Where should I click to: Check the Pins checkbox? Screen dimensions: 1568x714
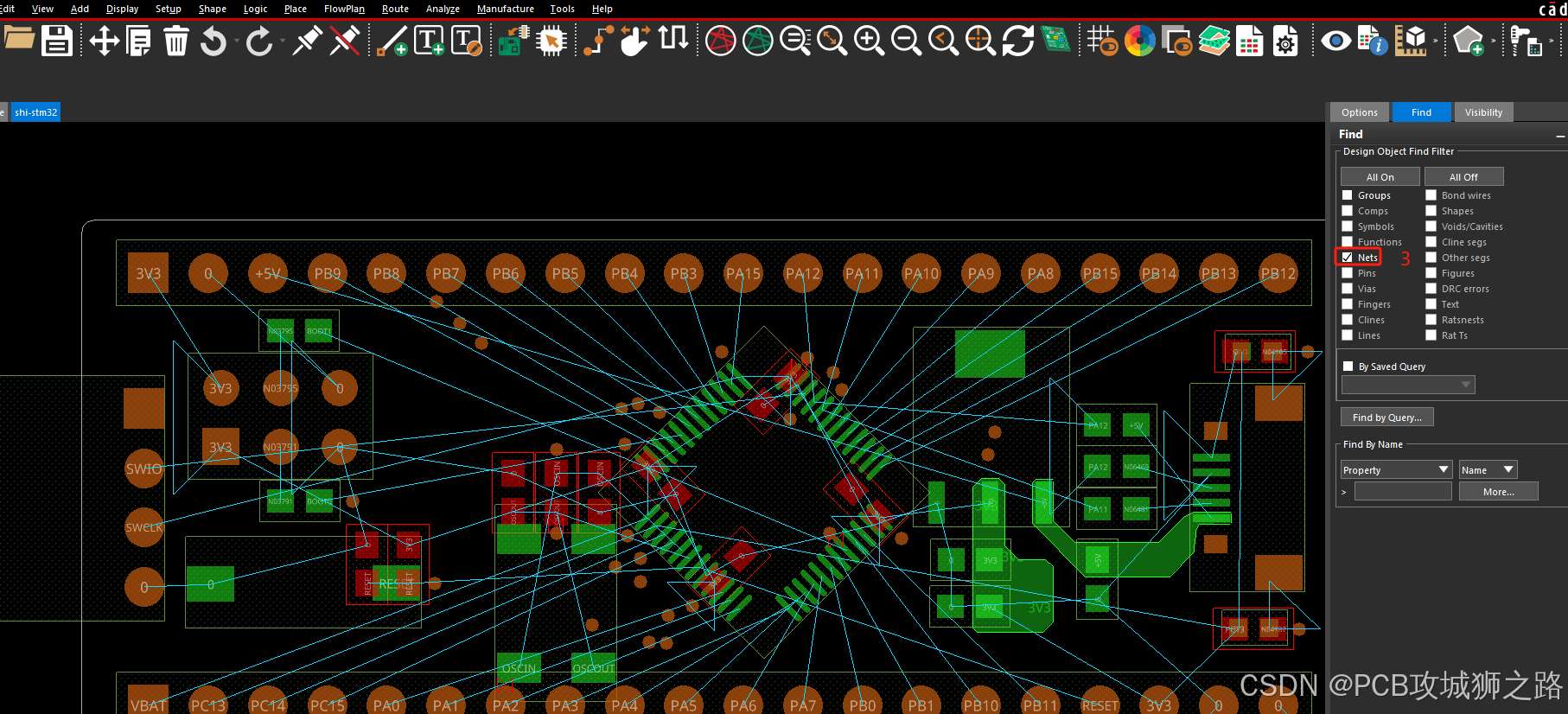tap(1347, 273)
